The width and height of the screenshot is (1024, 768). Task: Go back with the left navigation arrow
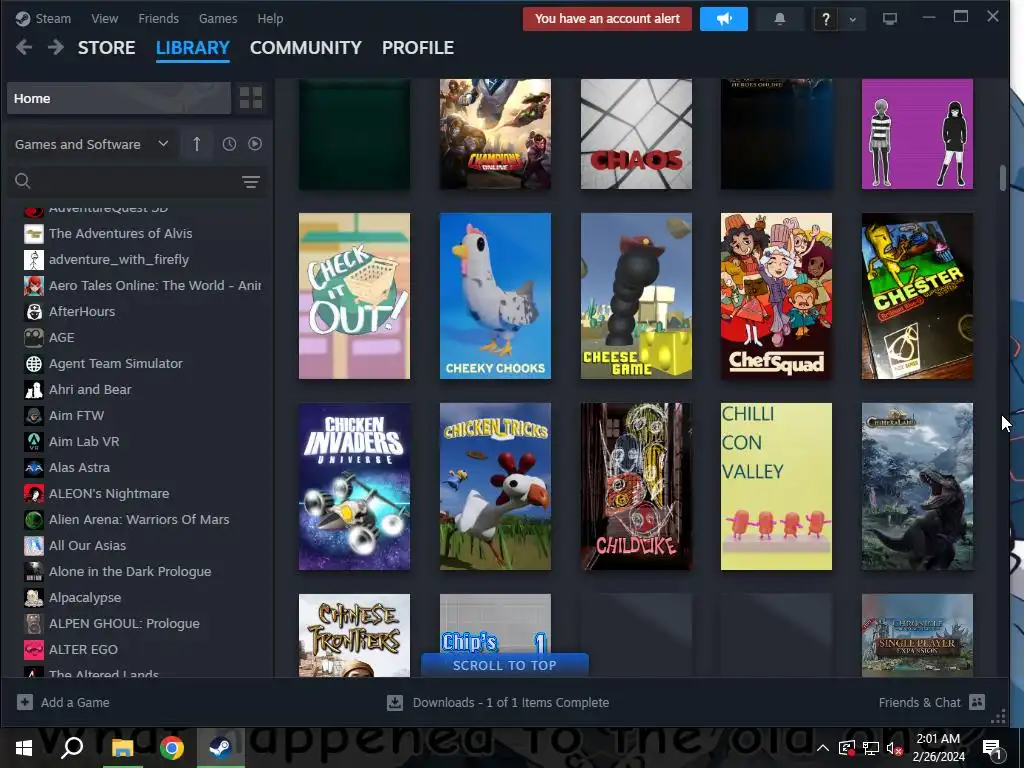[x=24, y=47]
